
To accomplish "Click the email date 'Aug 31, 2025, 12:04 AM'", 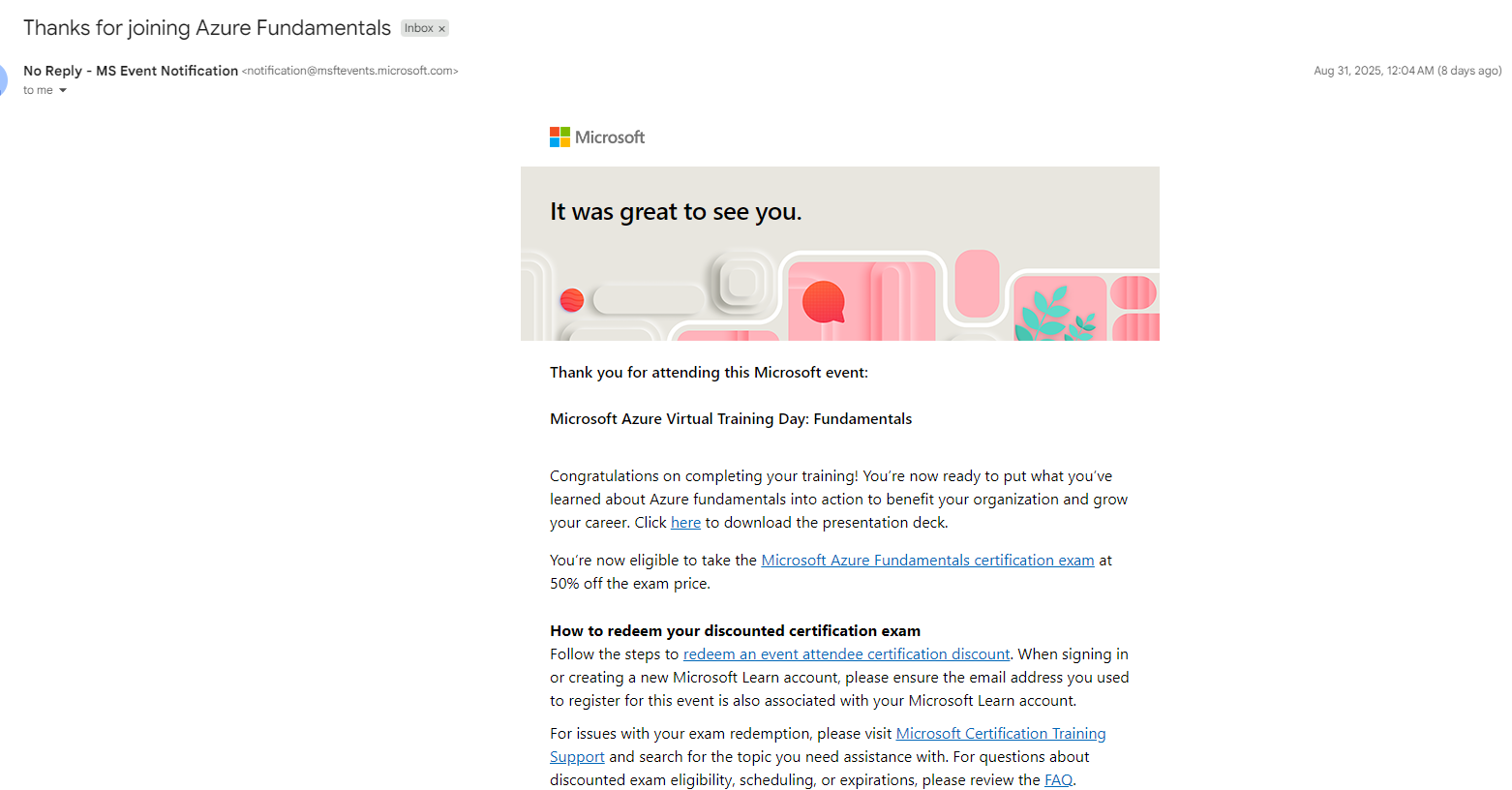I will pos(1374,71).
